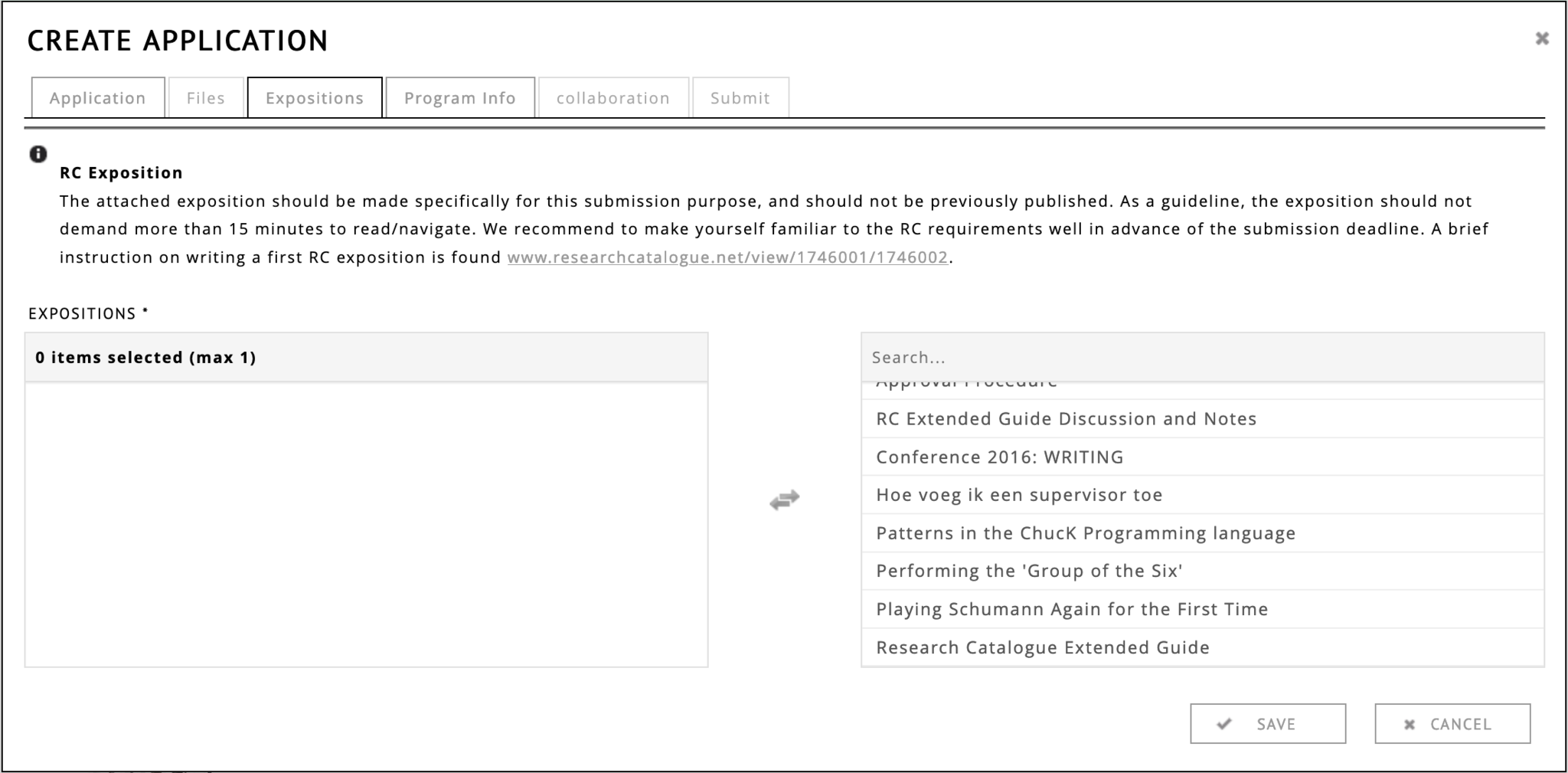Open the researchcatalogue.net instruction link

pos(727,257)
